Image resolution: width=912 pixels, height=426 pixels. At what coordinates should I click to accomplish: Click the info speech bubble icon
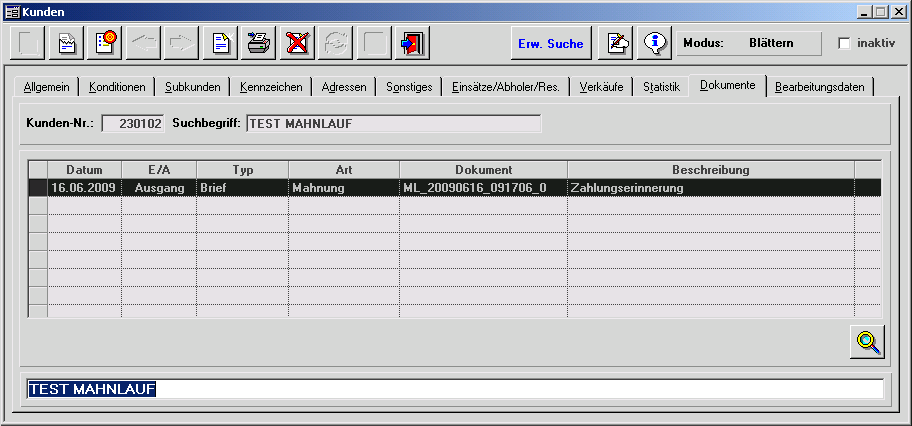pyautogui.click(x=655, y=43)
